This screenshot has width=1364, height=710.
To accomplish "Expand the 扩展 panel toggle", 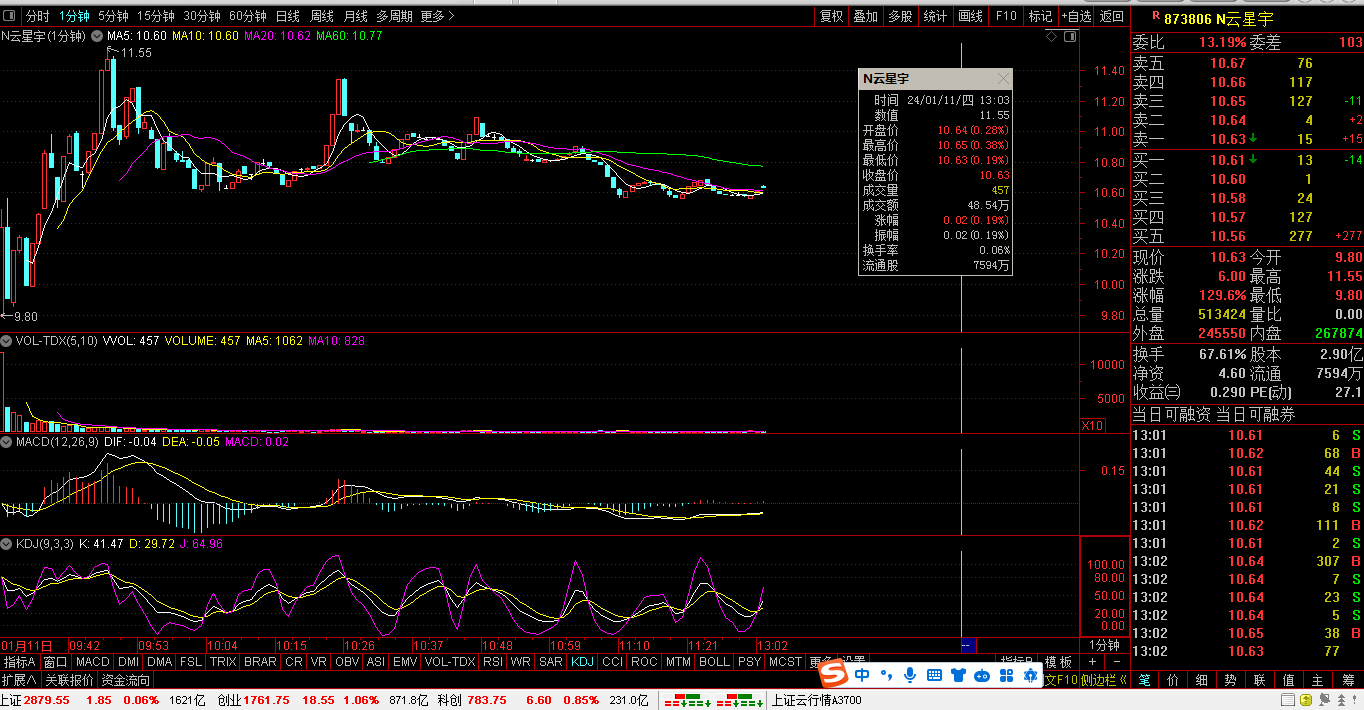I will 20,680.
